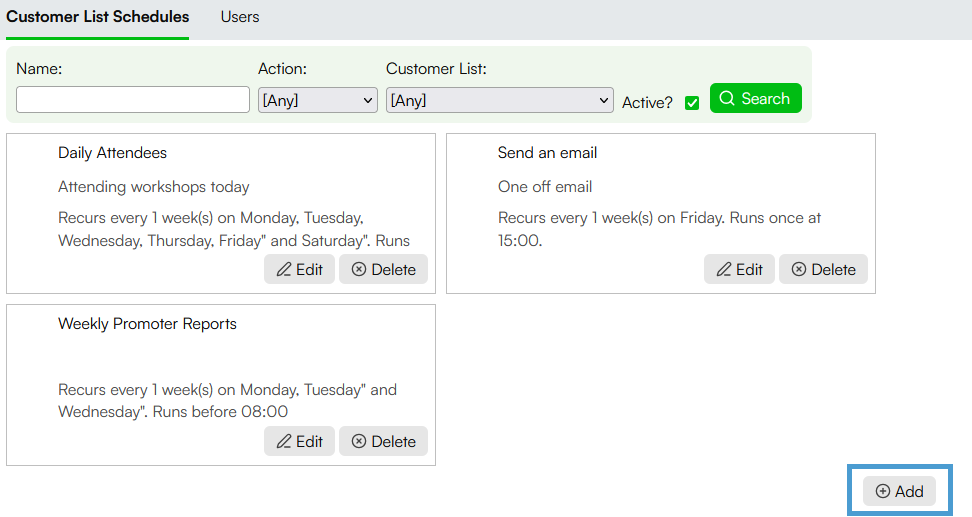Click the Customer List: label
This screenshot has width=972, height=517.
tap(436, 69)
